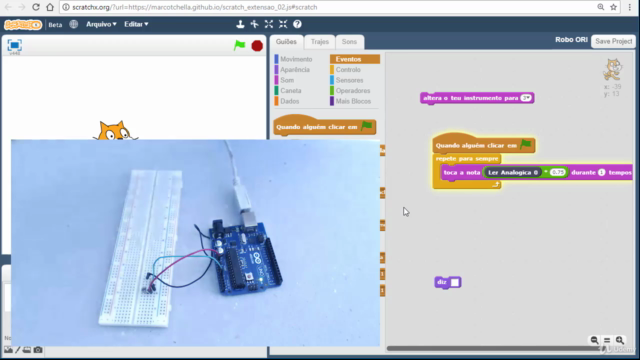This screenshot has height=360, width=640.
Task: Select the Grow sprite tool
Action: (x=269, y=24)
